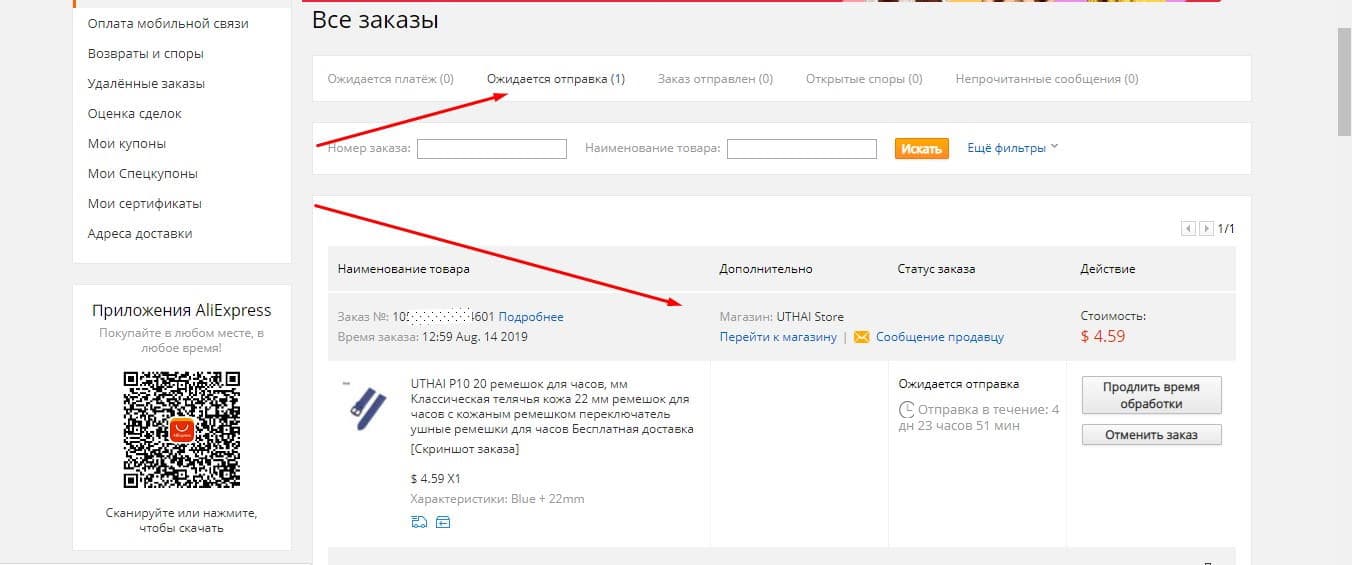Click 'Отменить заказ' button
The width and height of the screenshot is (1352, 565).
coord(1151,435)
